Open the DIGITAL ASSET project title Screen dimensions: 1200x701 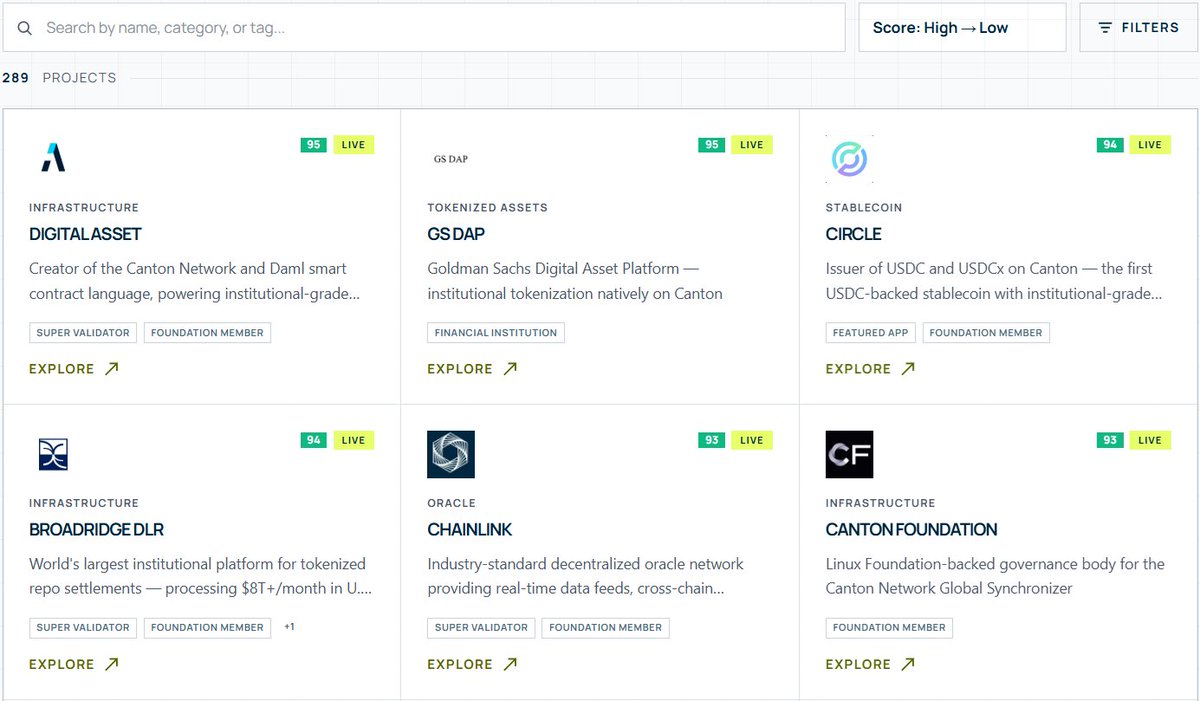pyautogui.click(x=86, y=234)
